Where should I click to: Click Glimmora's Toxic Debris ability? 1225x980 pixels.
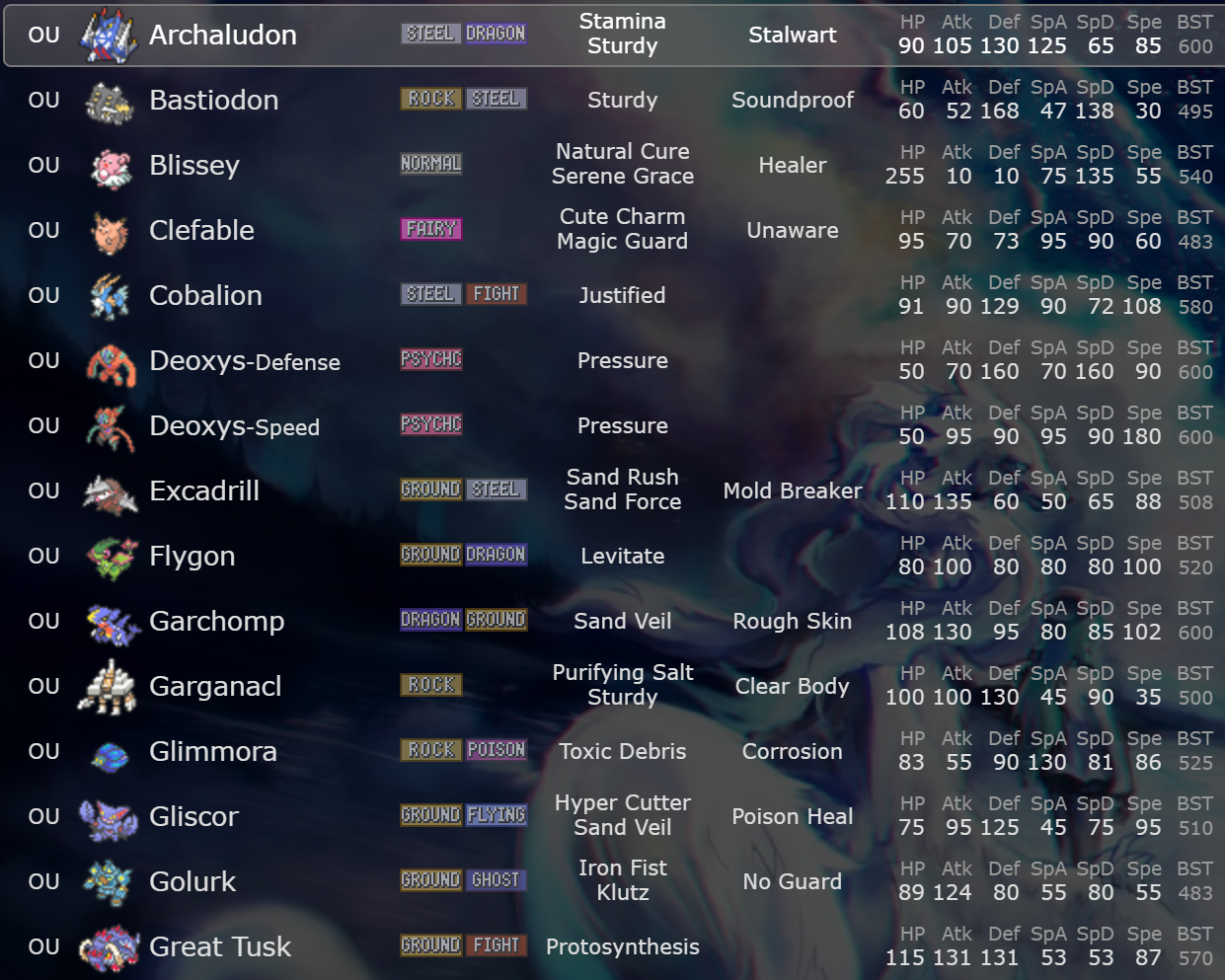(623, 751)
